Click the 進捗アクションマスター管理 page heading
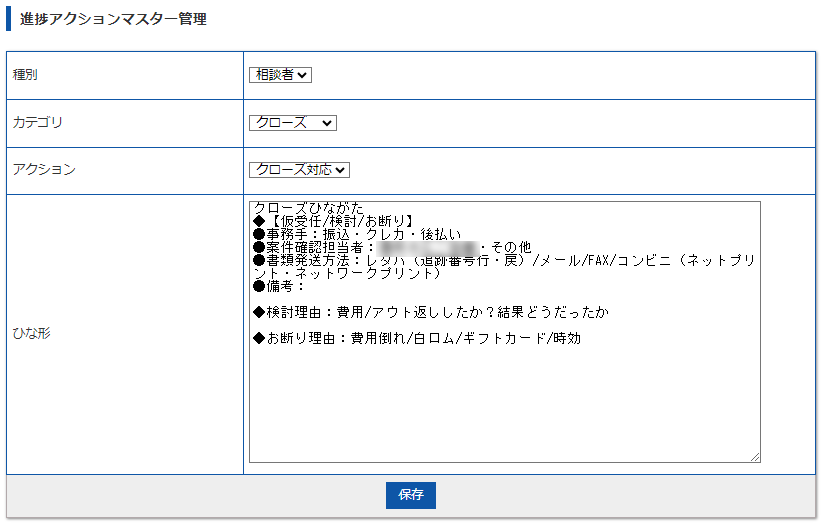This screenshot has width=825, height=526. click(113, 19)
